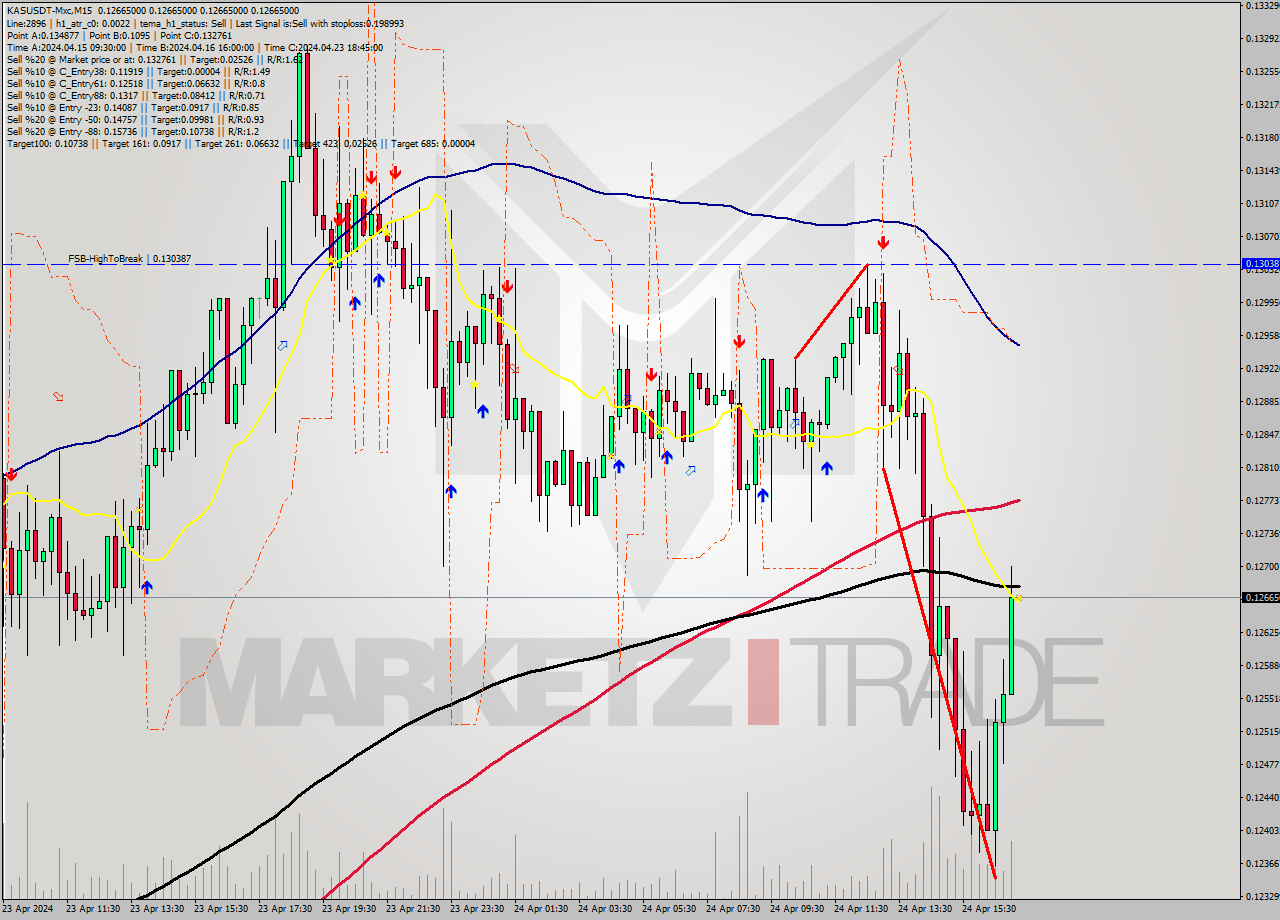1280x920 pixels.
Task: Click the blue 0.13038 price tag
Action: (x=1260, y=264)
